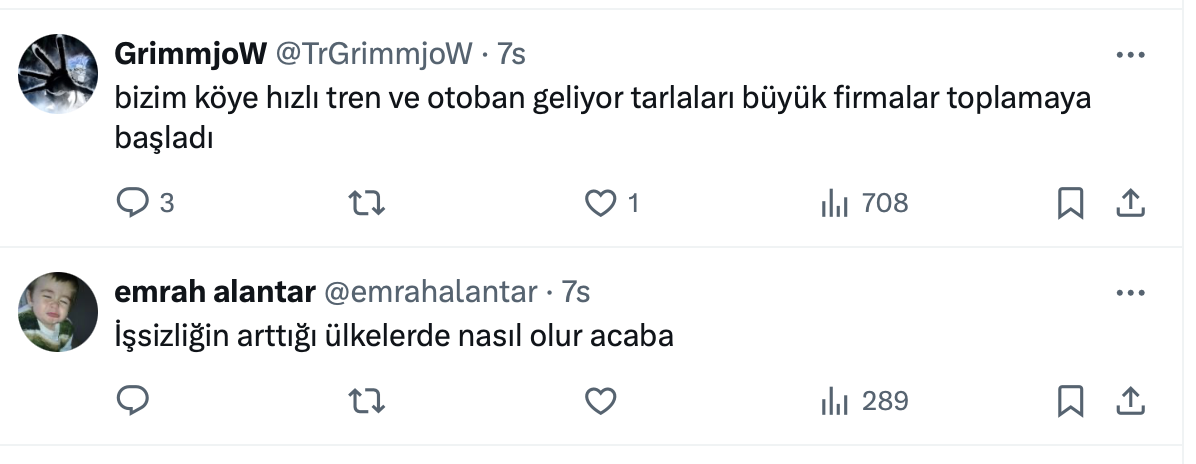Share GrimmjoW's tweet
1196x464 pixels.
[x=1129, y=204]
